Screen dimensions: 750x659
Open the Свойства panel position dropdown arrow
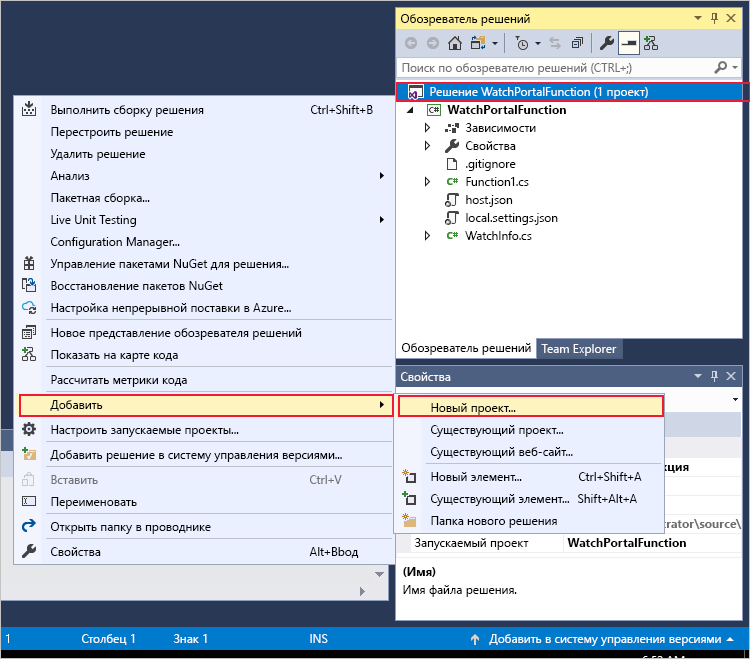coord(698,376)
